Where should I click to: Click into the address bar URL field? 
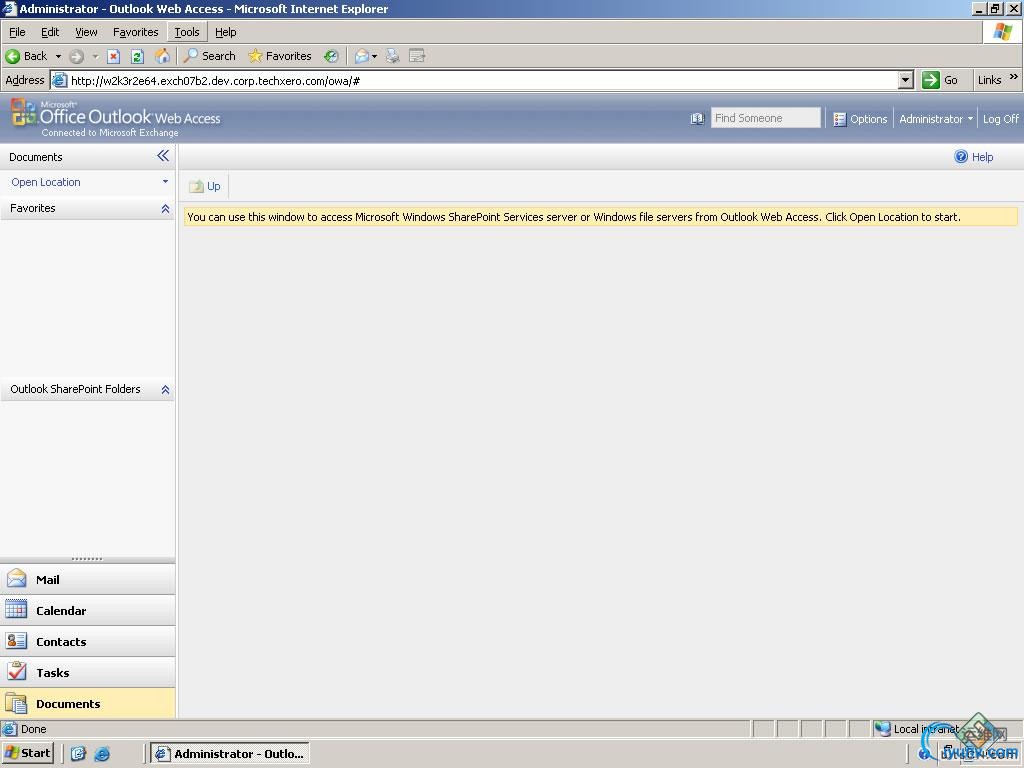coord(483,80)
